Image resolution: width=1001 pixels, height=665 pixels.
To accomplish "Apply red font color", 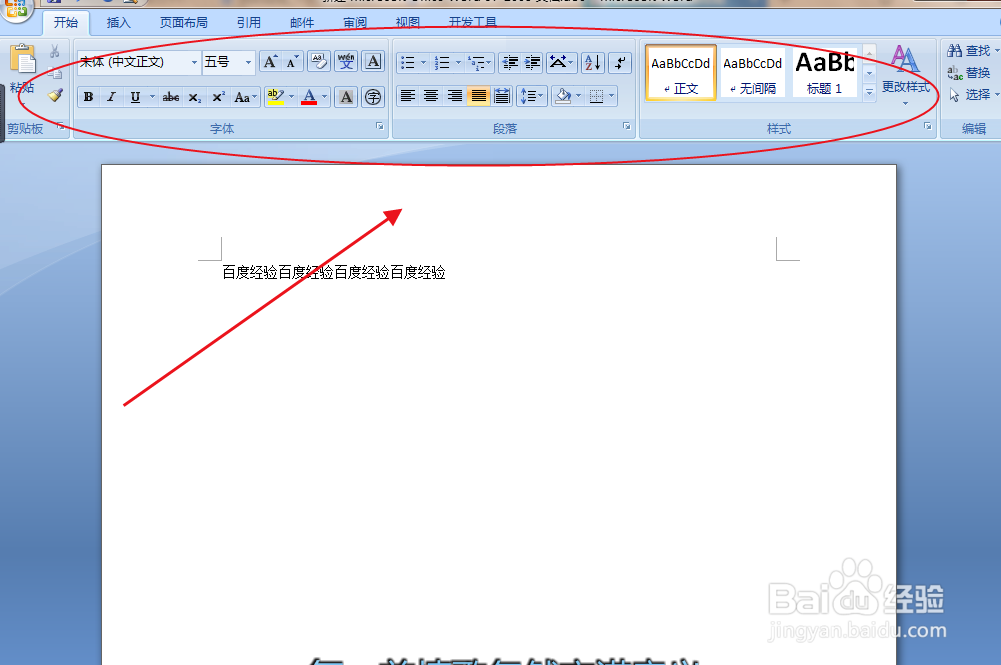I will (x=309, y=97).
